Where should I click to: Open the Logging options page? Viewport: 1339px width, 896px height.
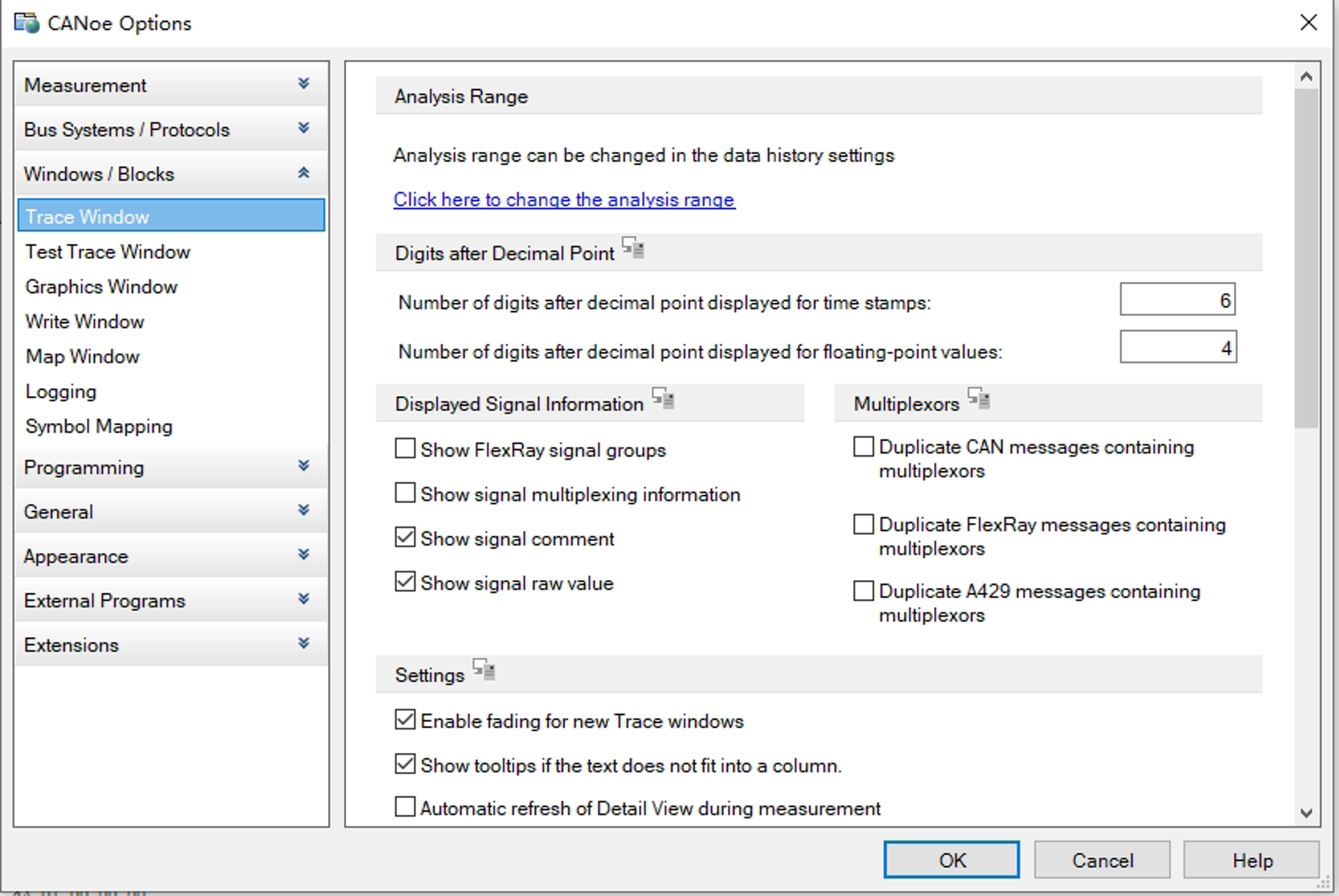tap(61, 391)
